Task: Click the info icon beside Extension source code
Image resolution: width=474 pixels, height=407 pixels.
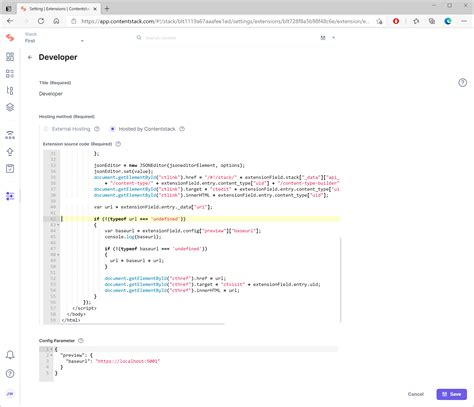Action: [118, 144]
